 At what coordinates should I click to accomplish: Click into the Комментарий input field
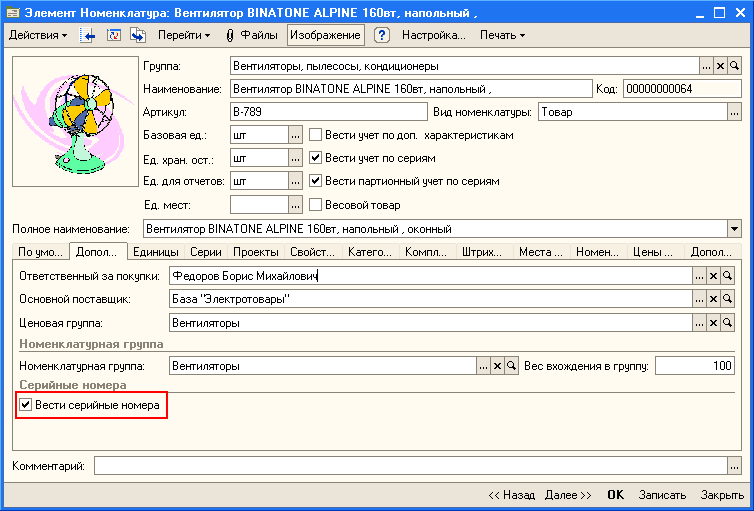[410, 466]
